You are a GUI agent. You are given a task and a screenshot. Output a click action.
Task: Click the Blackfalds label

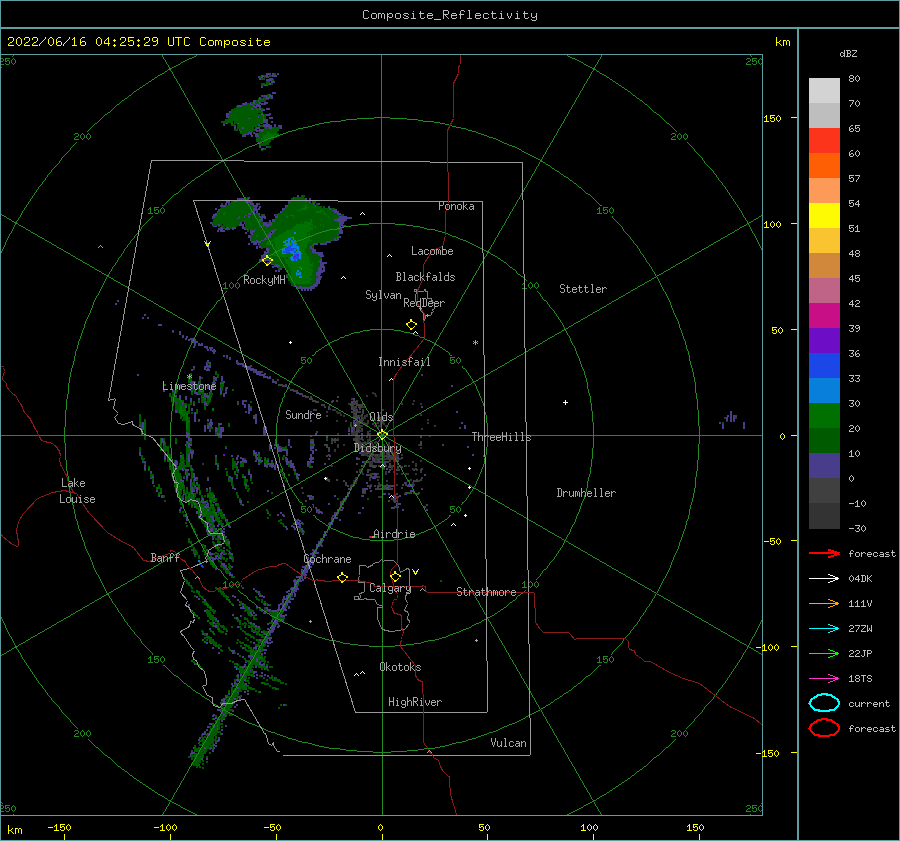(425, 277)
